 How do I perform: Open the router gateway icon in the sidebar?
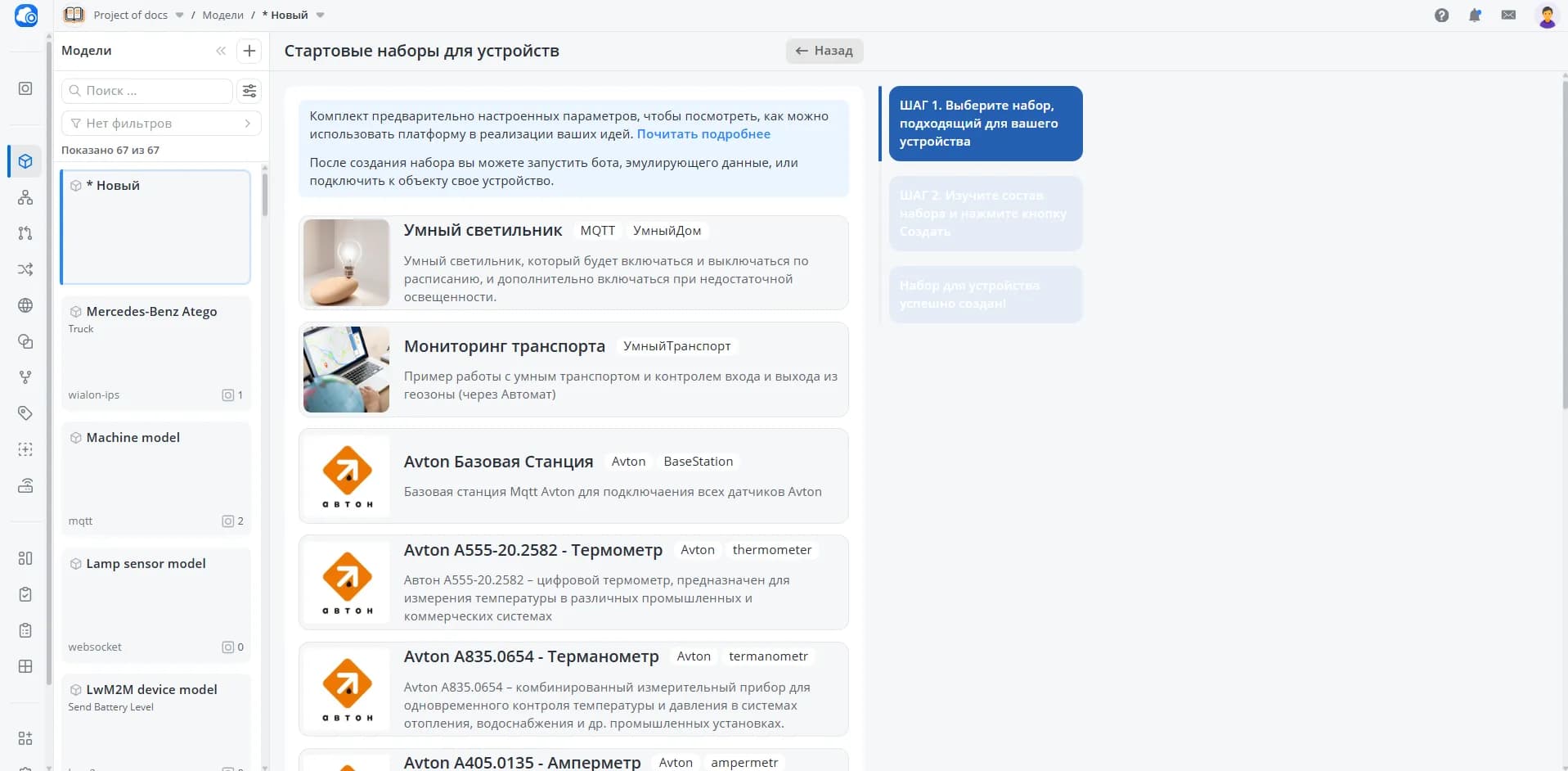[x=25, y=485]
